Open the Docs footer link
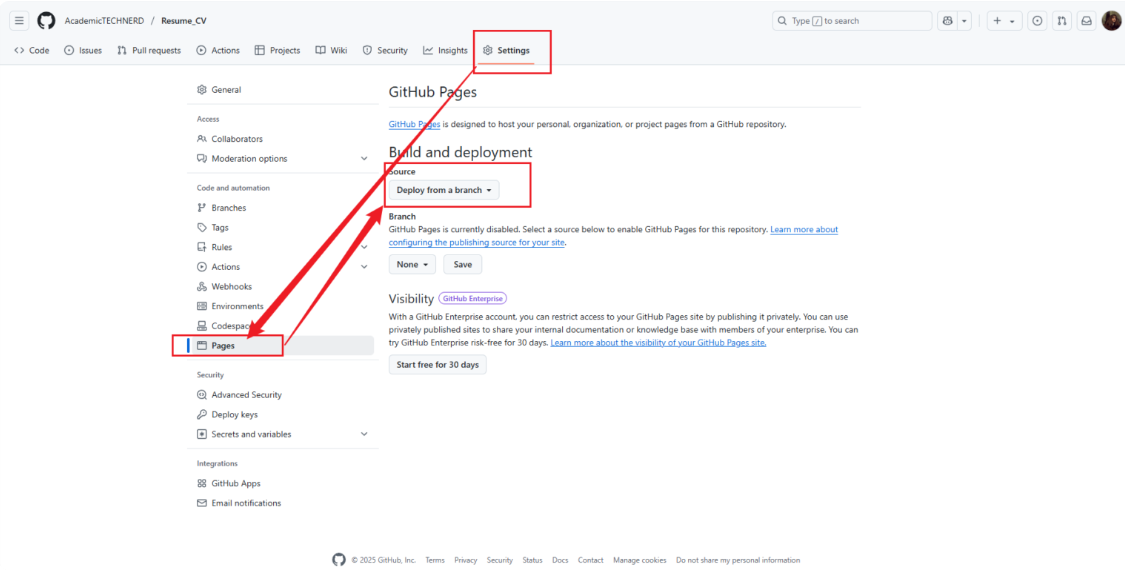 coord(560,561)
